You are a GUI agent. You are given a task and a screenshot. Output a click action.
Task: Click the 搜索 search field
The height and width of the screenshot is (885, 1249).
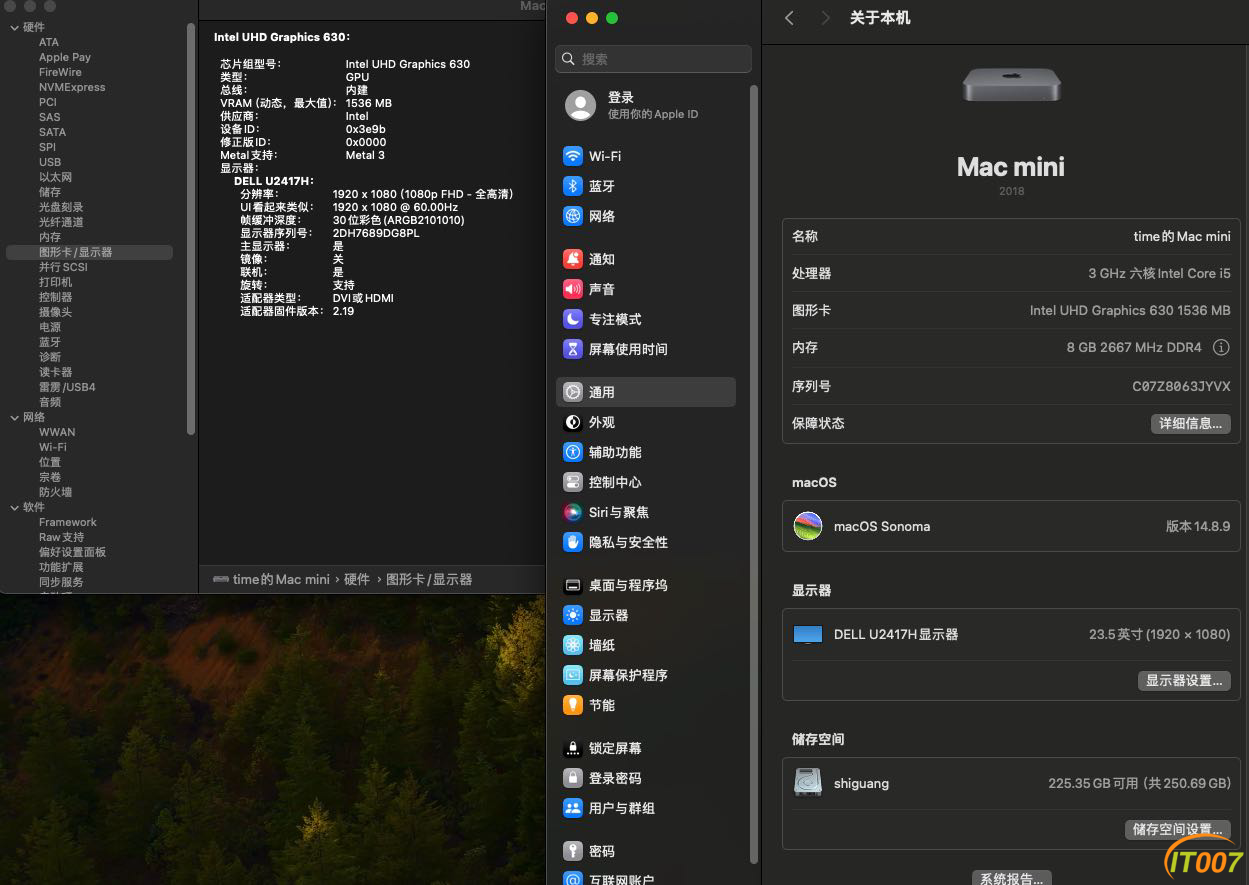(653, 59)
